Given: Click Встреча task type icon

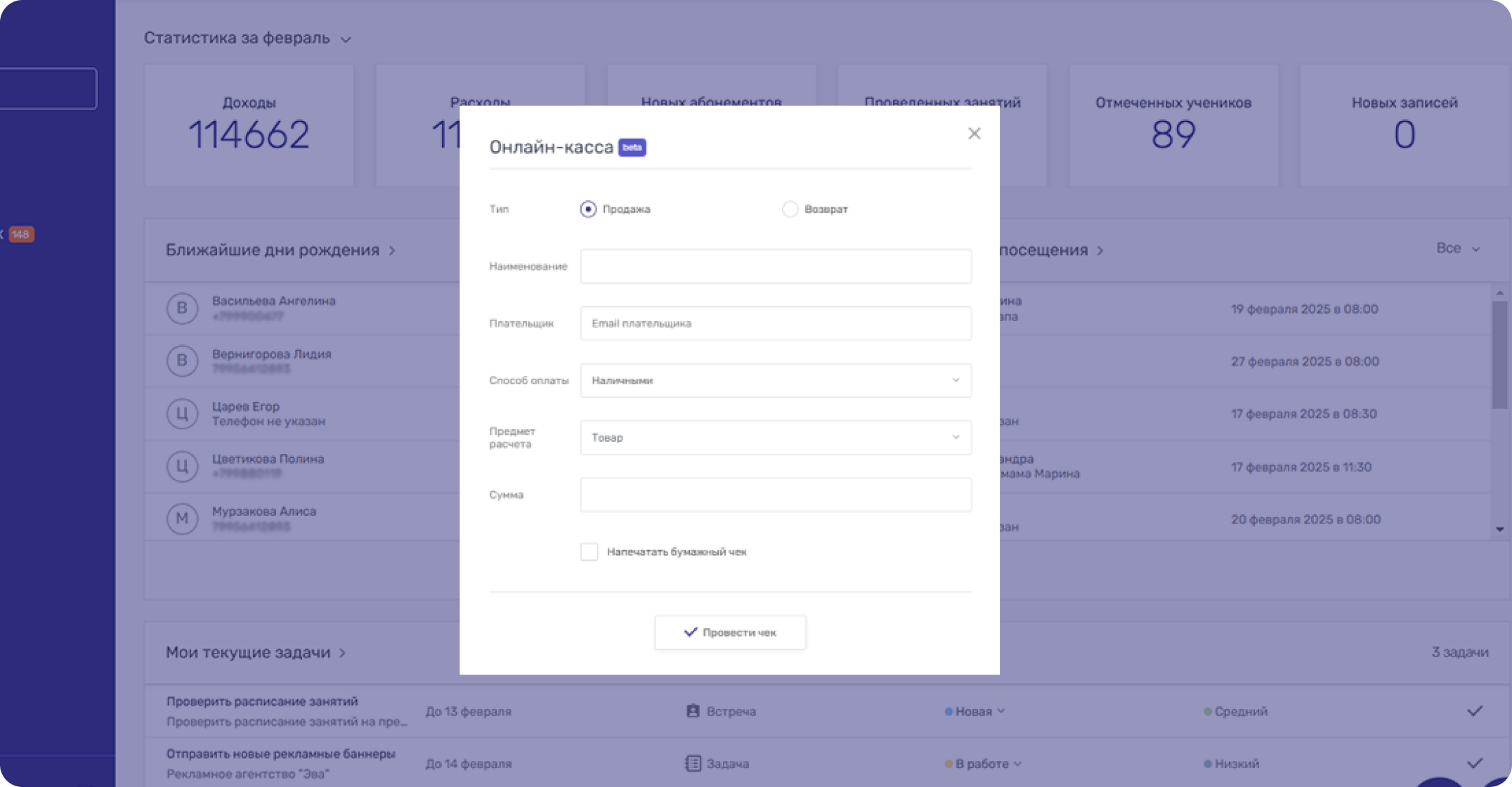Looking at the screenshot, I should tap(693, 711).
